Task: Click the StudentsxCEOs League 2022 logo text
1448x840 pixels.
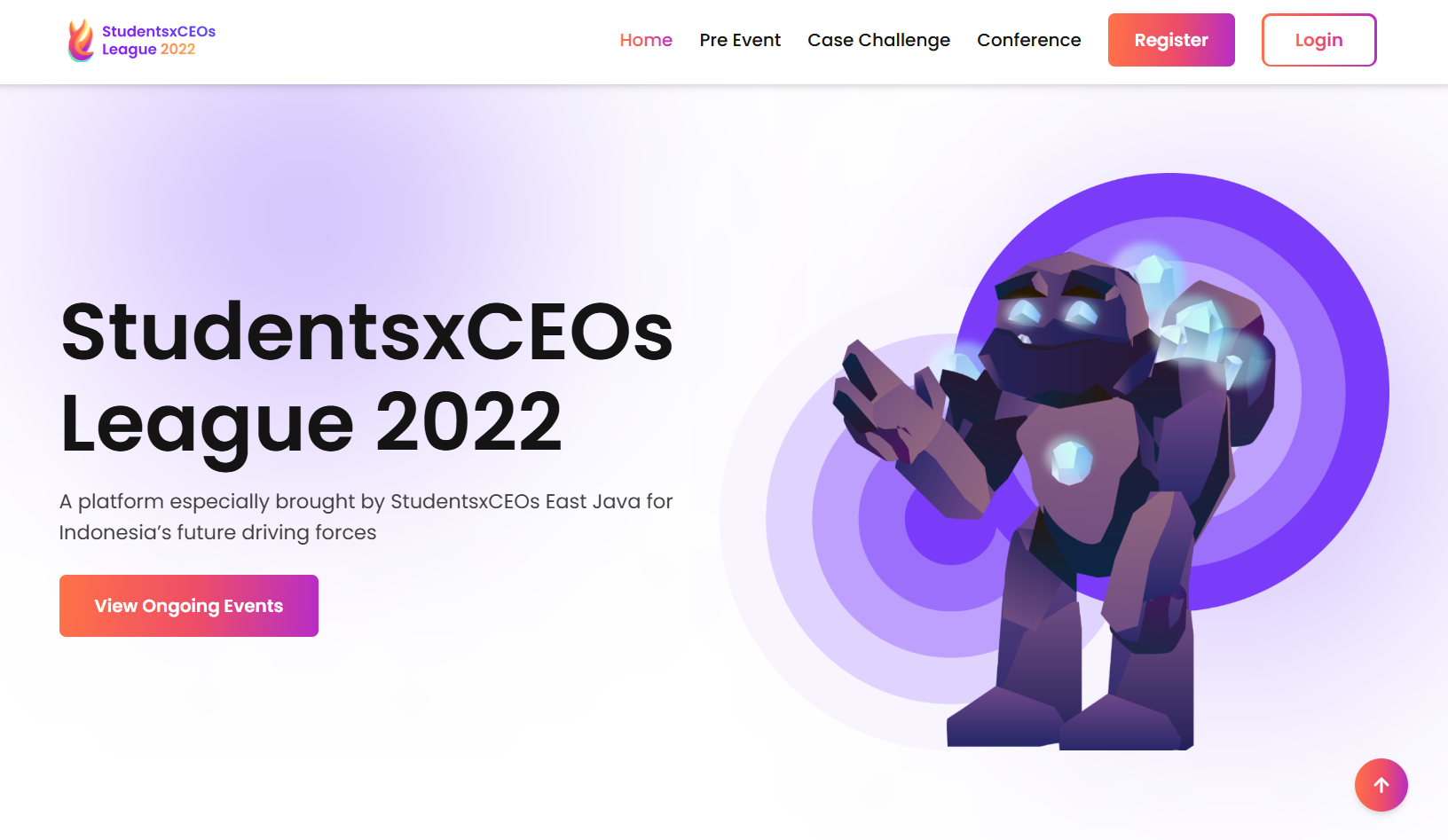Action: pyautogui.click(x=159, y=40)
